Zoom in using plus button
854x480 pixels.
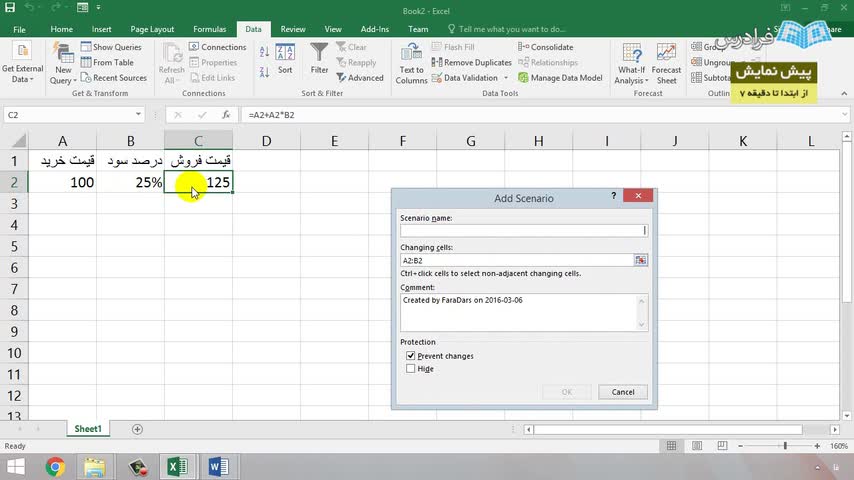817,446
